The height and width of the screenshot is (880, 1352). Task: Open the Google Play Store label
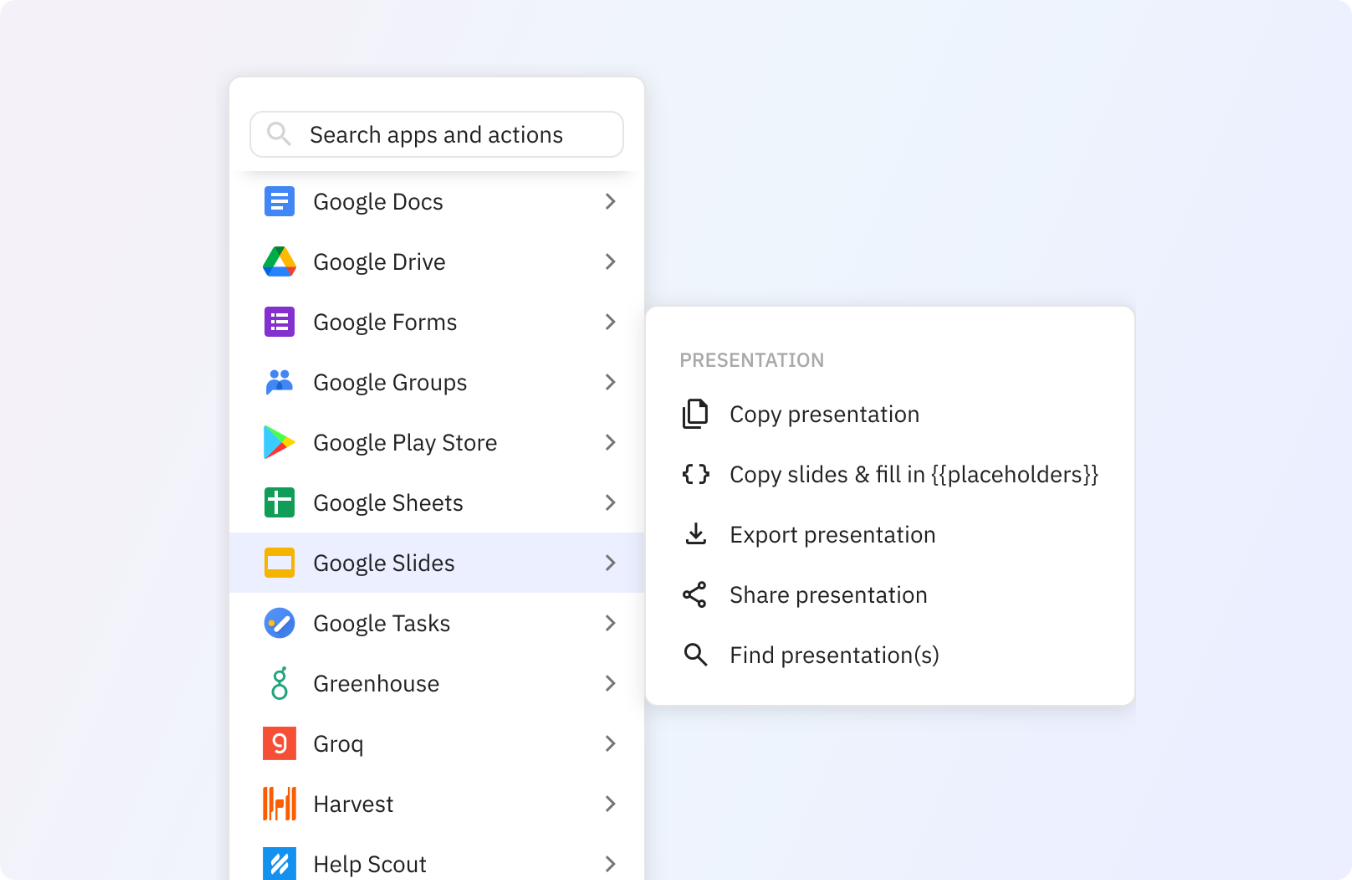405,442
